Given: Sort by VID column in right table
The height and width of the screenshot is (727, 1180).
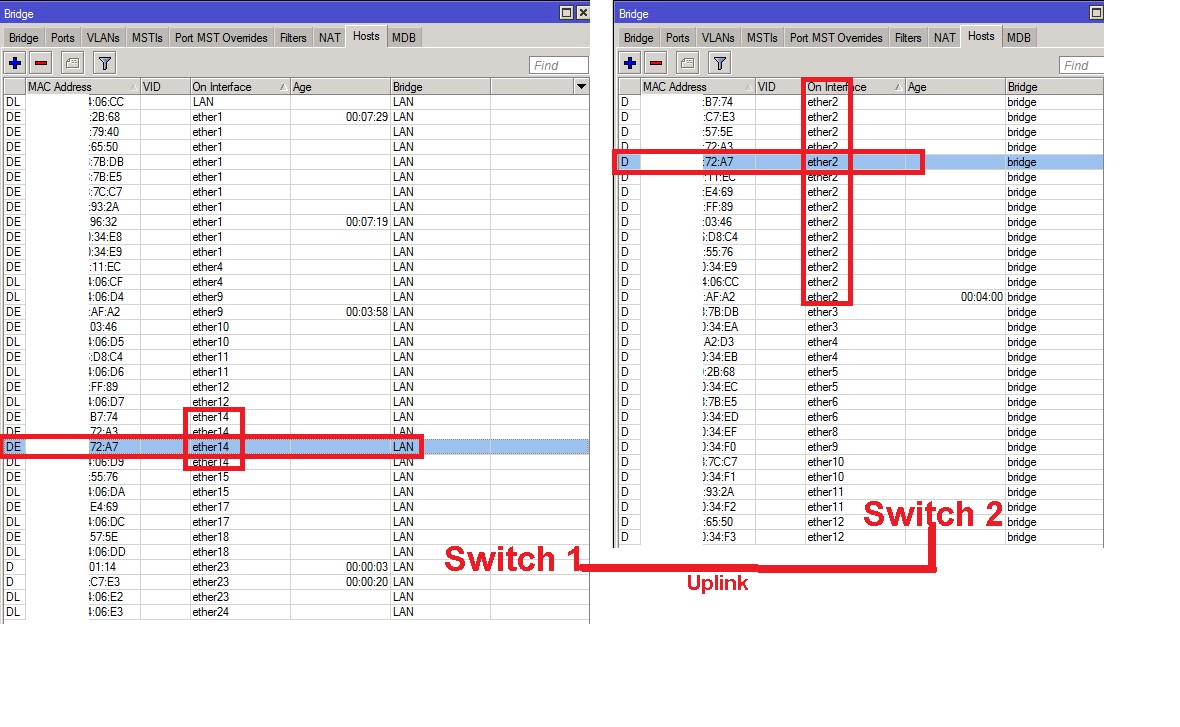Looking at the screenshot, I should point(780,87).
